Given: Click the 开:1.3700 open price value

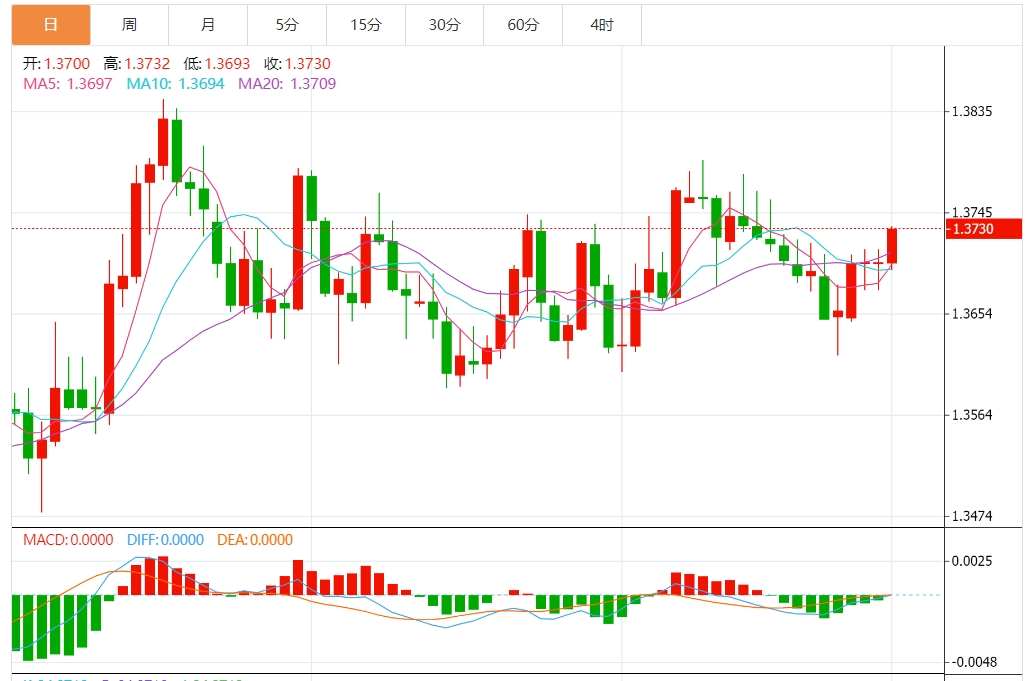Looking at the screenshot, I should pos(57,64).
